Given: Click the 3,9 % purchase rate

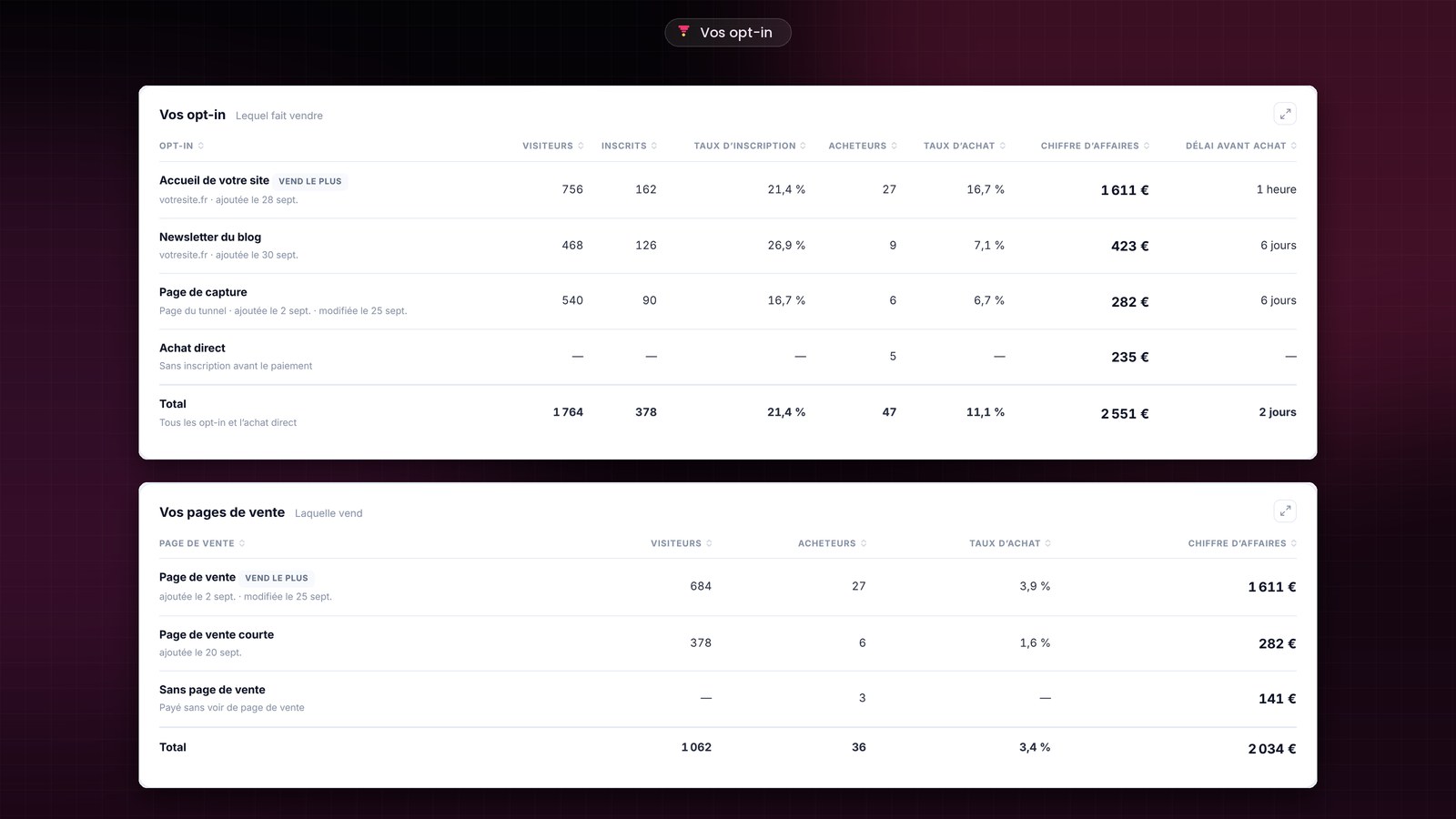Looking at the screenshot, I should (x=1035, y=586).
